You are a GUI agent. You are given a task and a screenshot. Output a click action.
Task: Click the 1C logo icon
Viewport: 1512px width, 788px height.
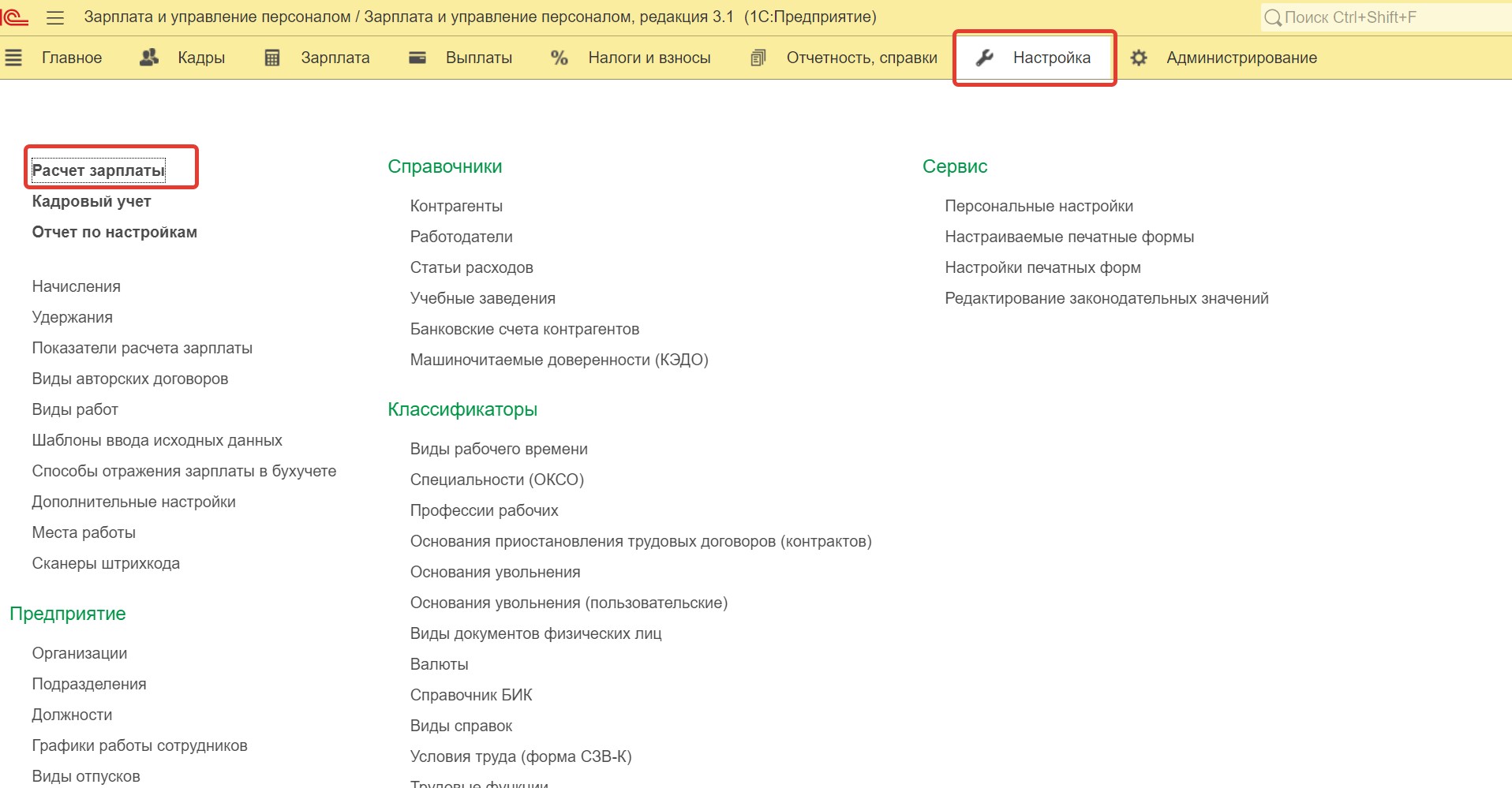pos(13,17)
